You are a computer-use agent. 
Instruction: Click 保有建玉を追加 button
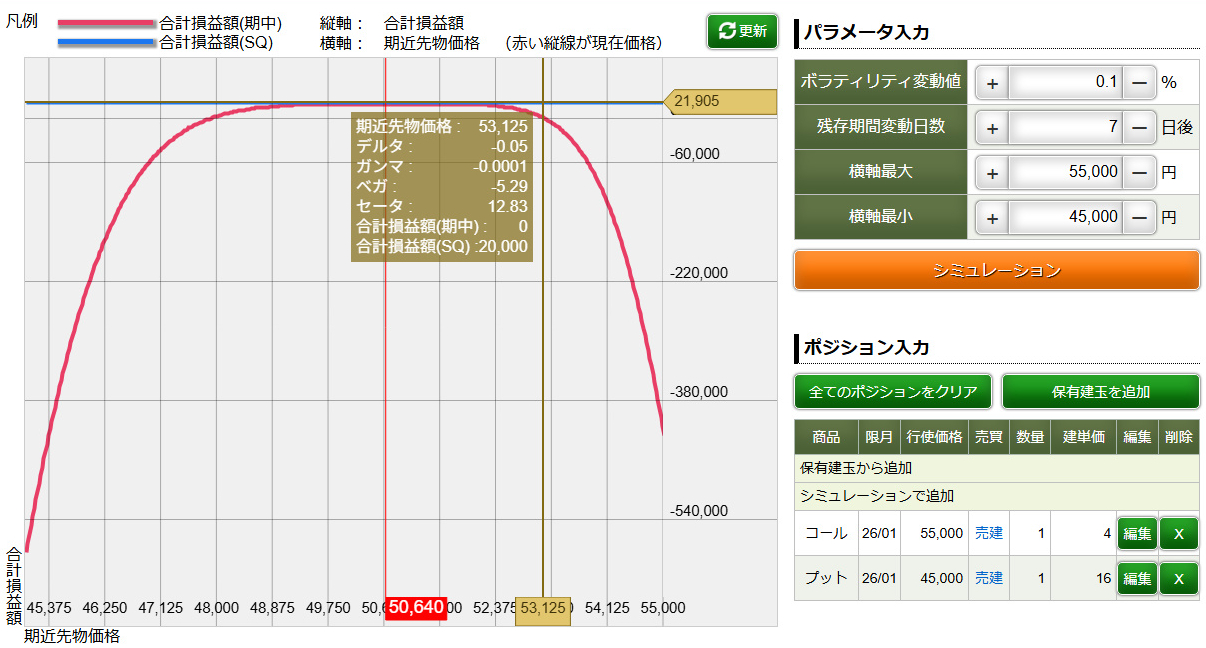click(1100, 392)
